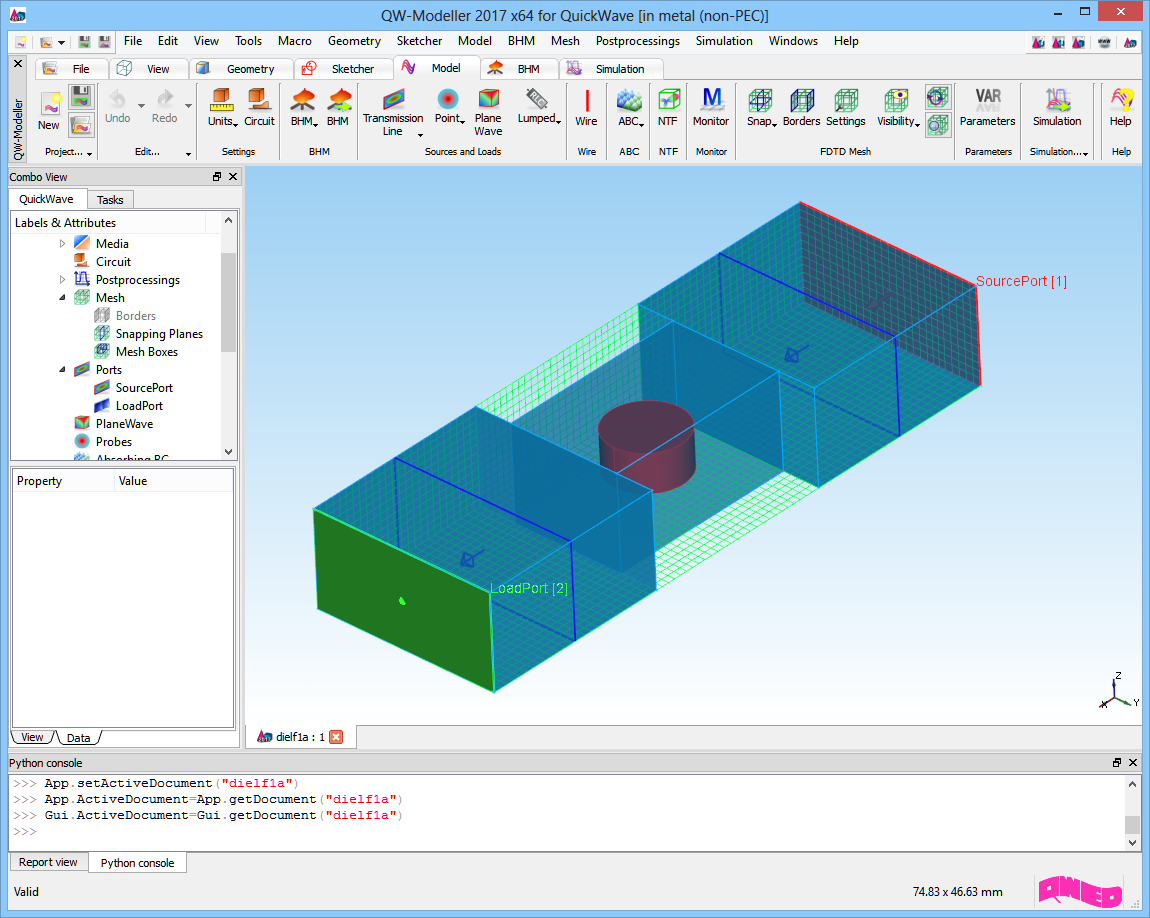Select Snapping Planes in the tree
This screenshot has height=918, width=1150.
click(x=159, y=334)
